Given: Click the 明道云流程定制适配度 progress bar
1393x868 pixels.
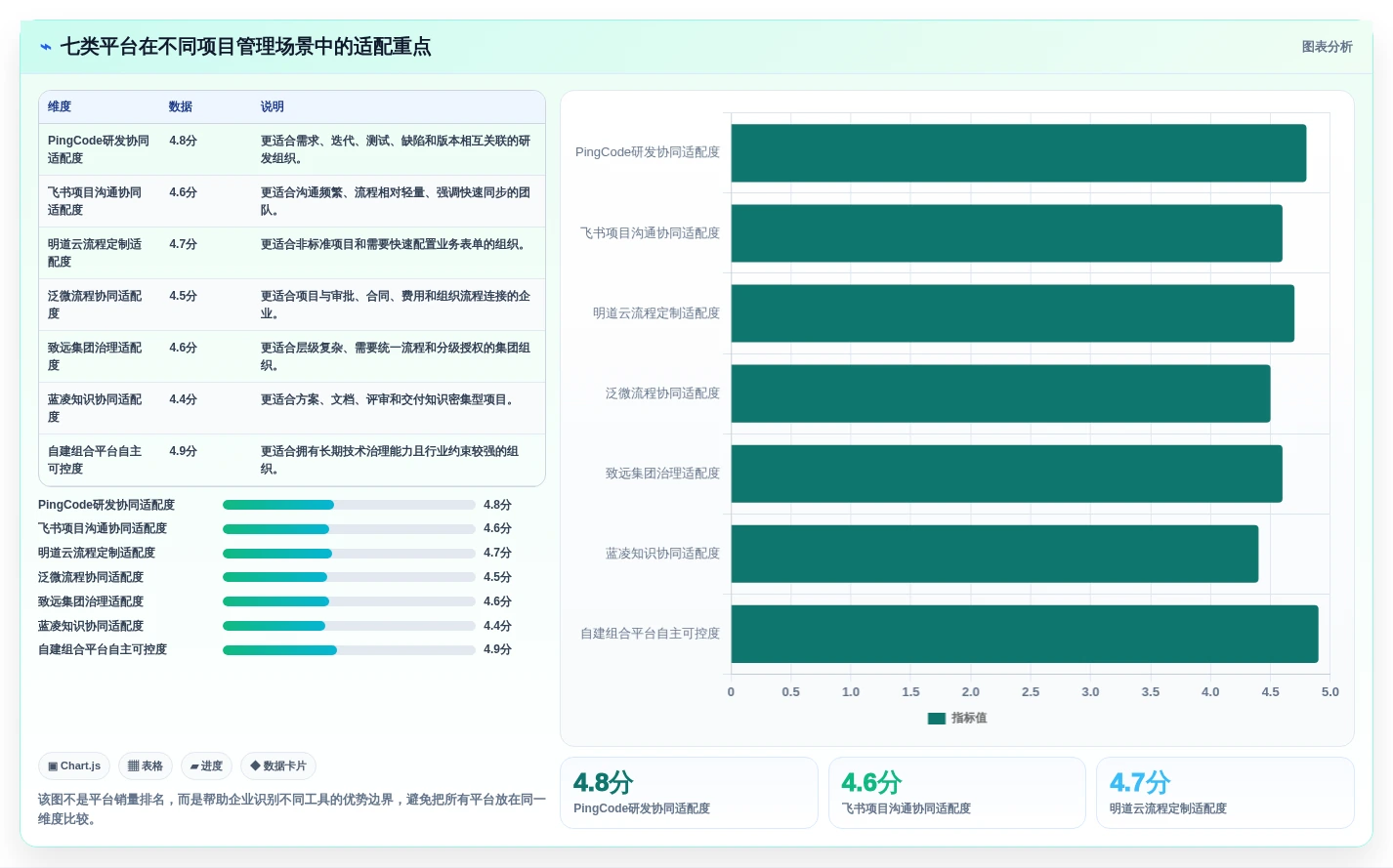Looking at the screenshot, I should [349, 554].
